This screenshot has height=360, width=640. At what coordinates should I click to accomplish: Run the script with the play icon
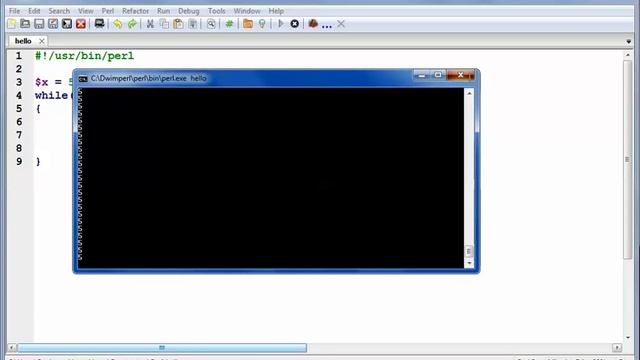pyautogui.click(x=280, y=24)
